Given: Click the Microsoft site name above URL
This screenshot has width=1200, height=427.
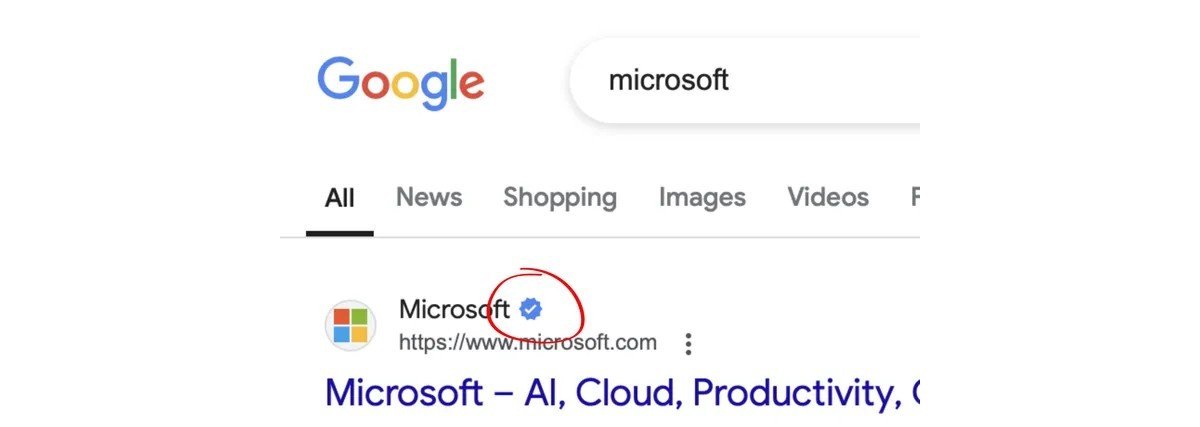Looking at the screenshot, I should point(454,309).
